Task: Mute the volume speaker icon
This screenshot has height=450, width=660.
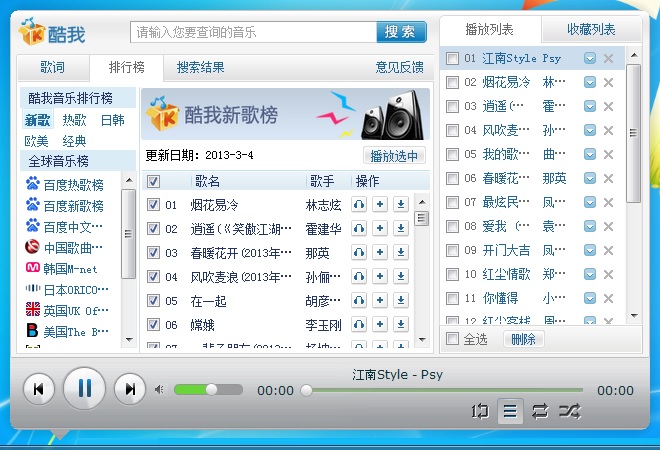Action: (159, 390)
